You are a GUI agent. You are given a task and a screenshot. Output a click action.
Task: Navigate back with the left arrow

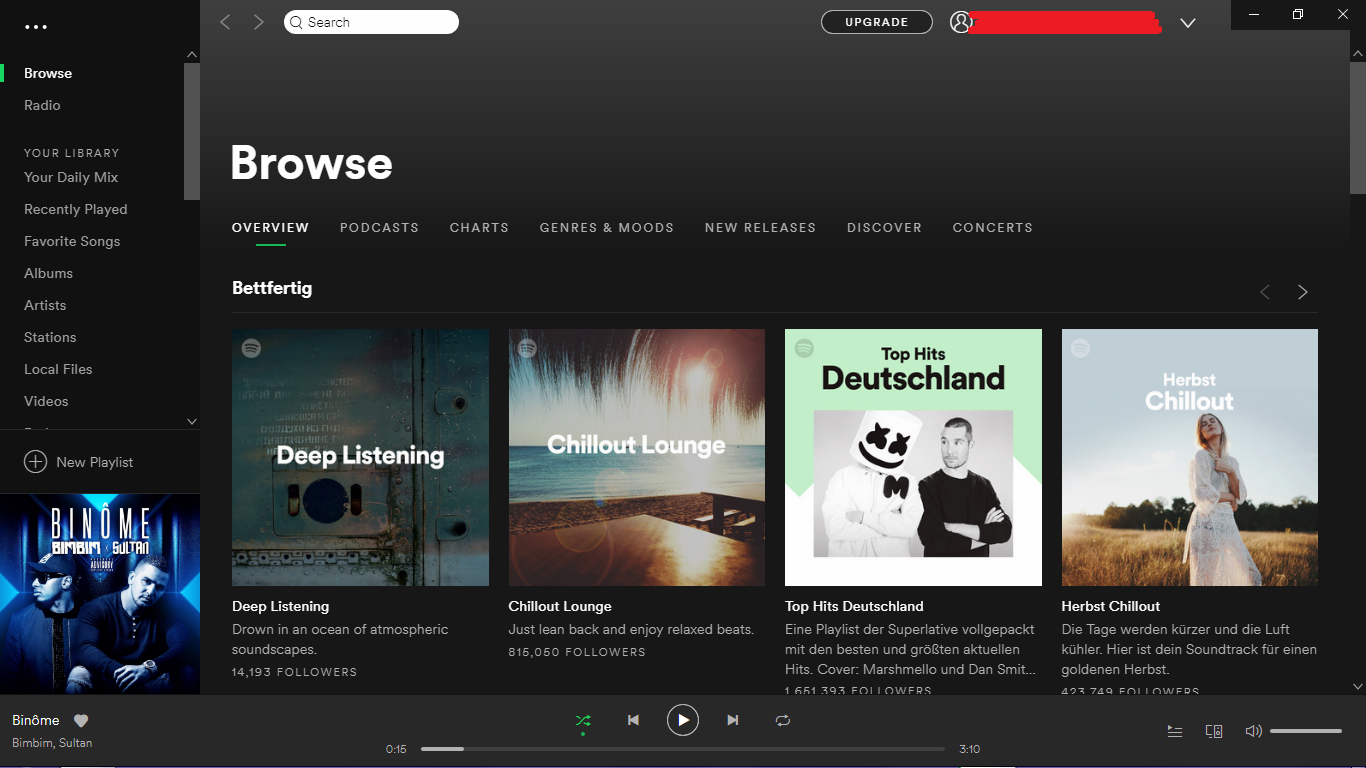225,22
